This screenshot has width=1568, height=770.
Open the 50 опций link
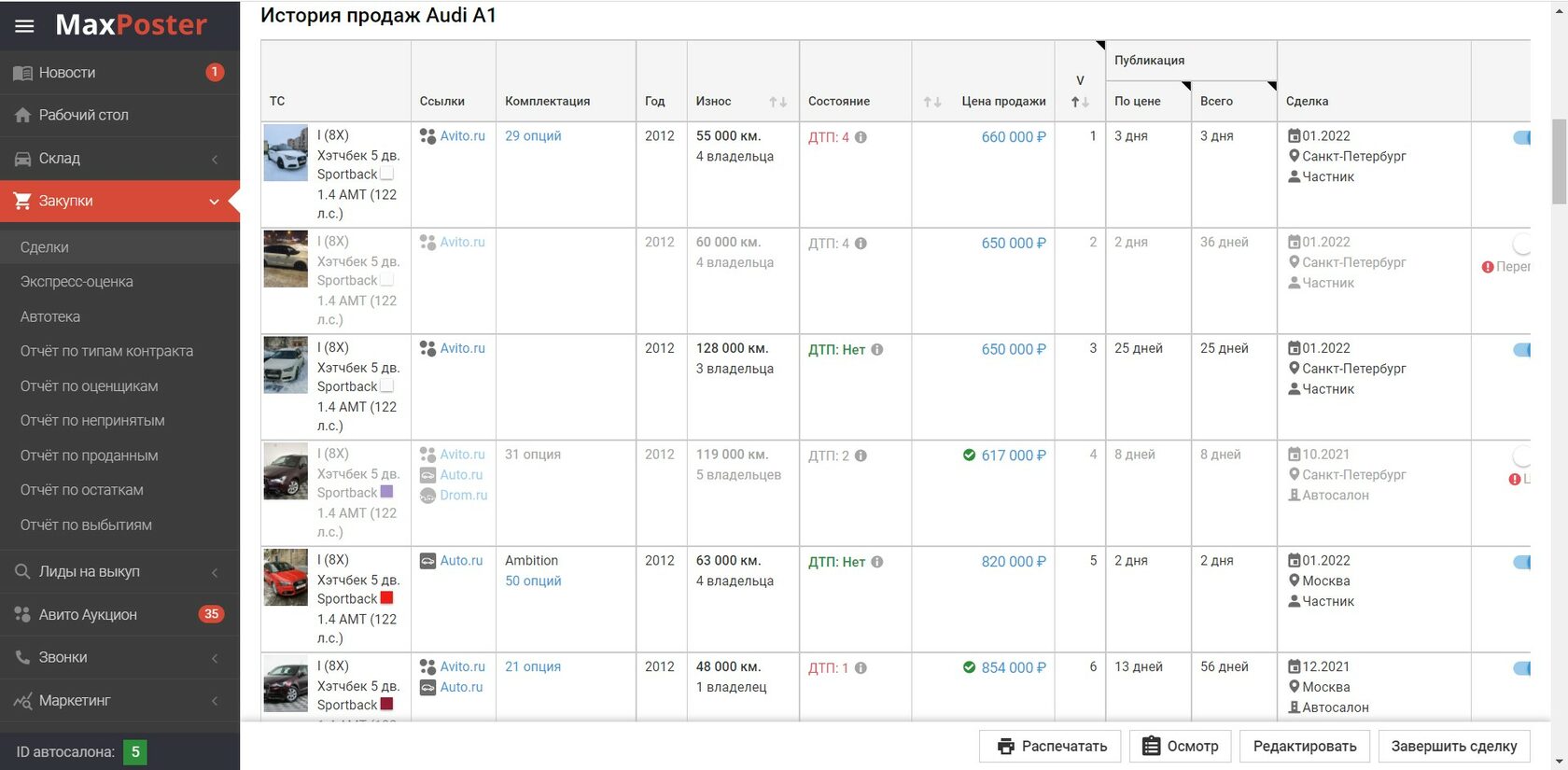pos(533,581)
